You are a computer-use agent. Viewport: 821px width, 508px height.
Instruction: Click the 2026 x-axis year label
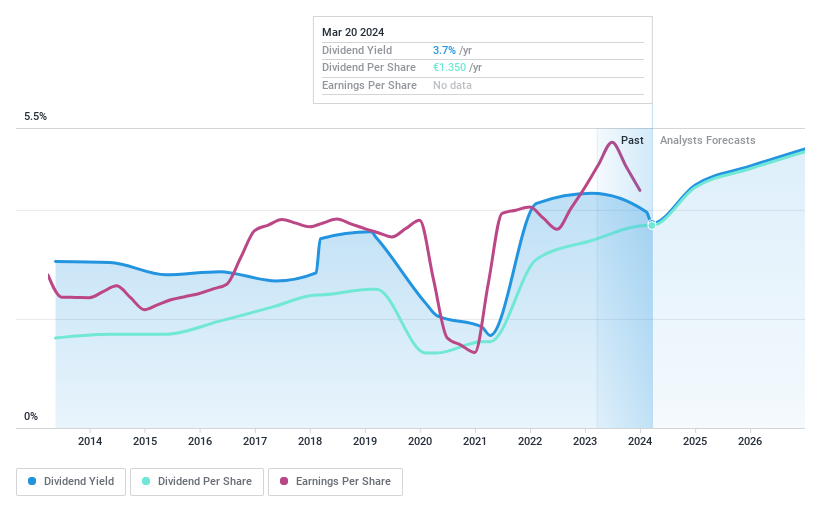pos(750,441)
